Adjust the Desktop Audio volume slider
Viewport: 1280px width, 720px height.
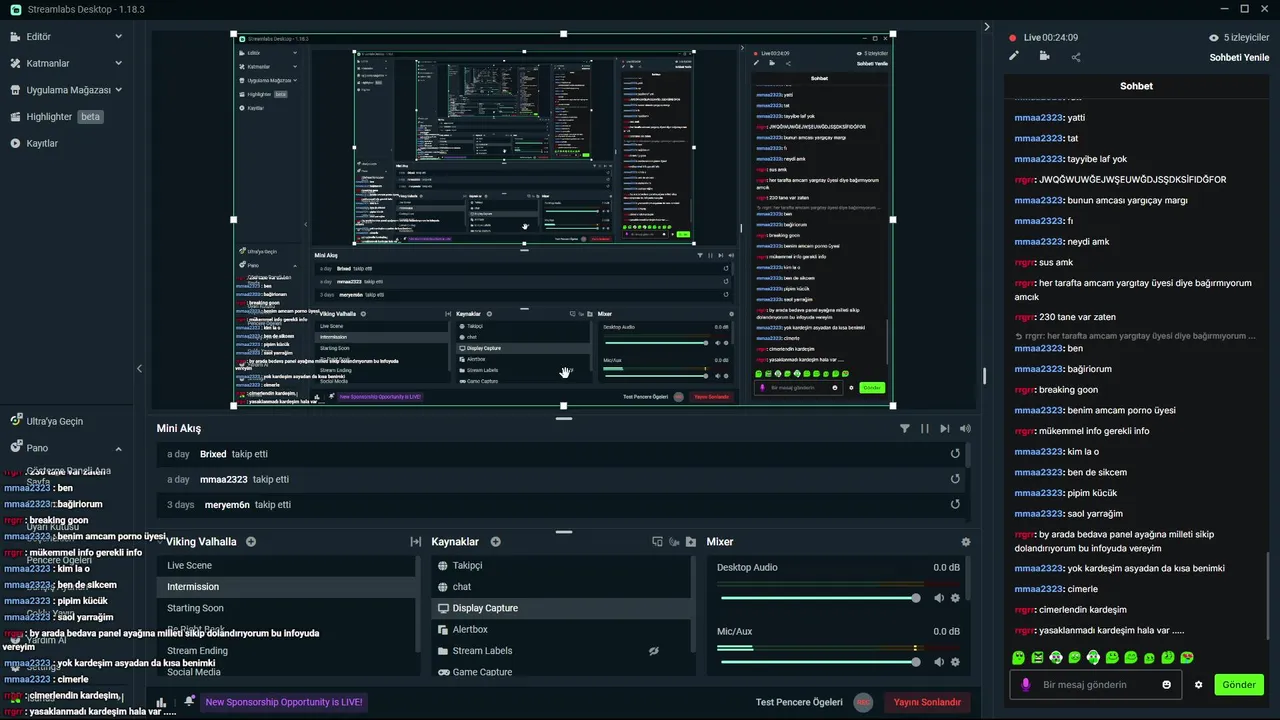pyautogui.click(x=819, y=598)
